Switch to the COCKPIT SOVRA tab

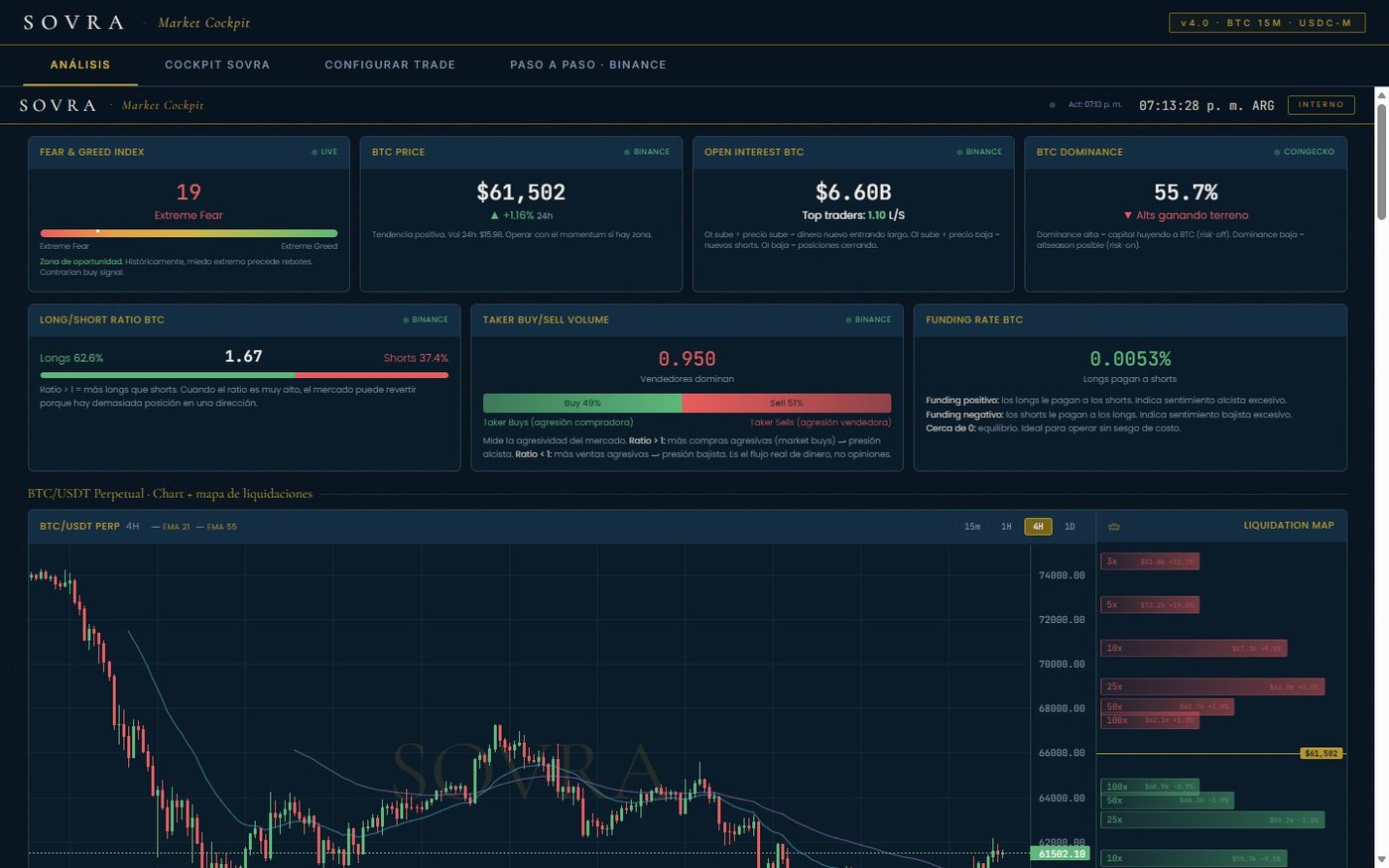tap(217, 64)
